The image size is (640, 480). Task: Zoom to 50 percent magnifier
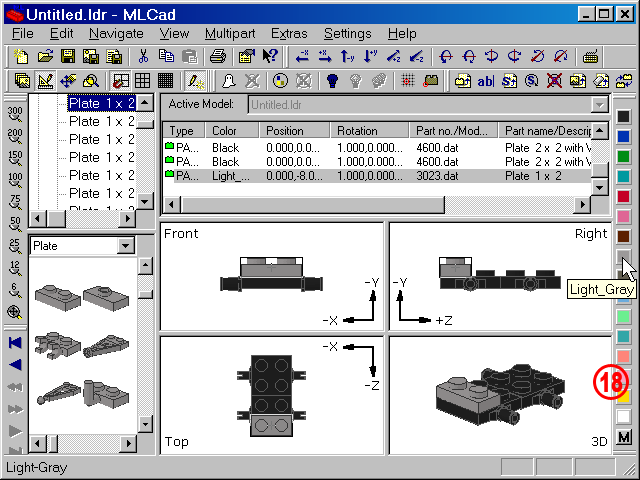[15, 224]
